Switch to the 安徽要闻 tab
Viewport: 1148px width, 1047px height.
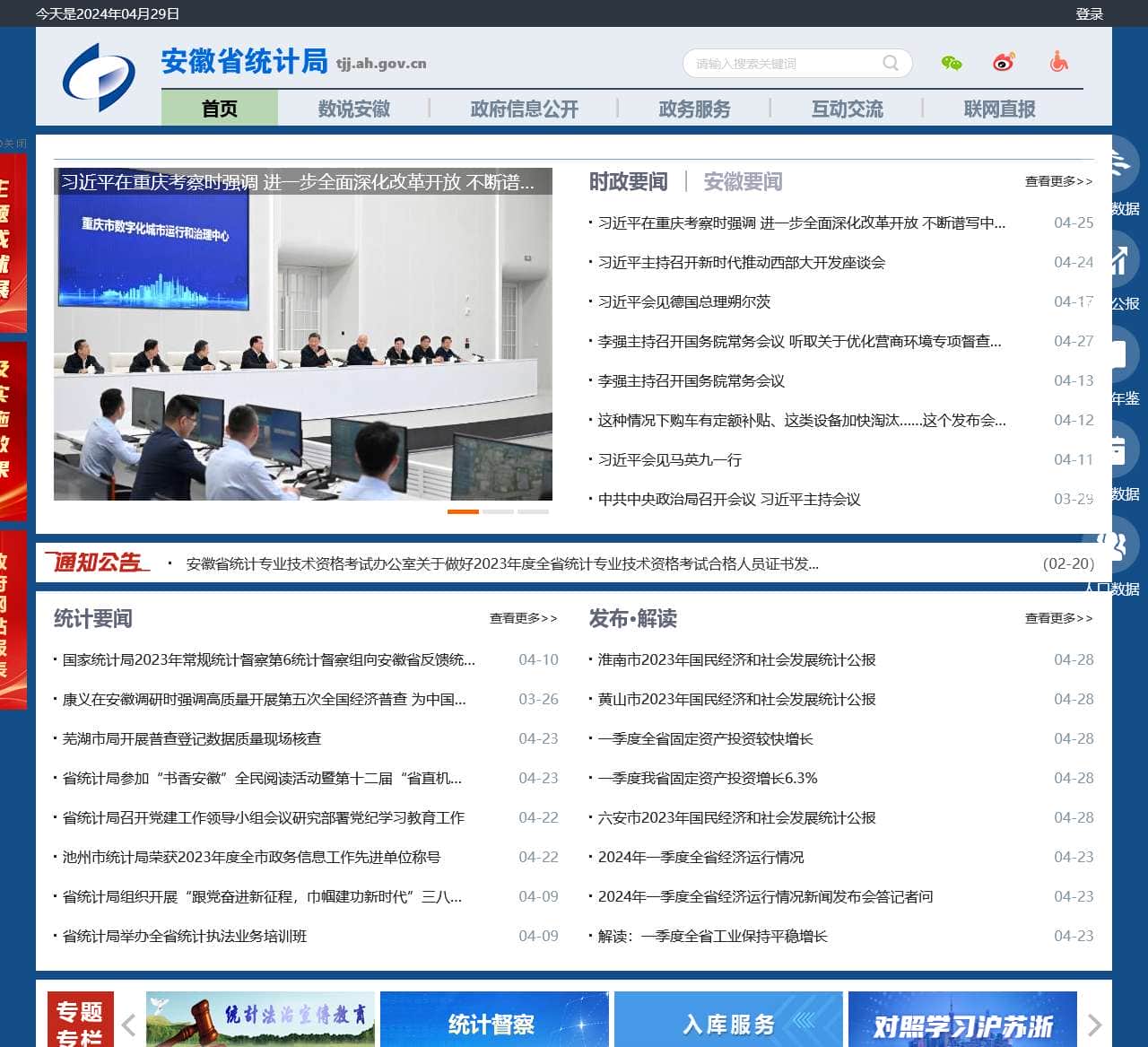point(743,182)
